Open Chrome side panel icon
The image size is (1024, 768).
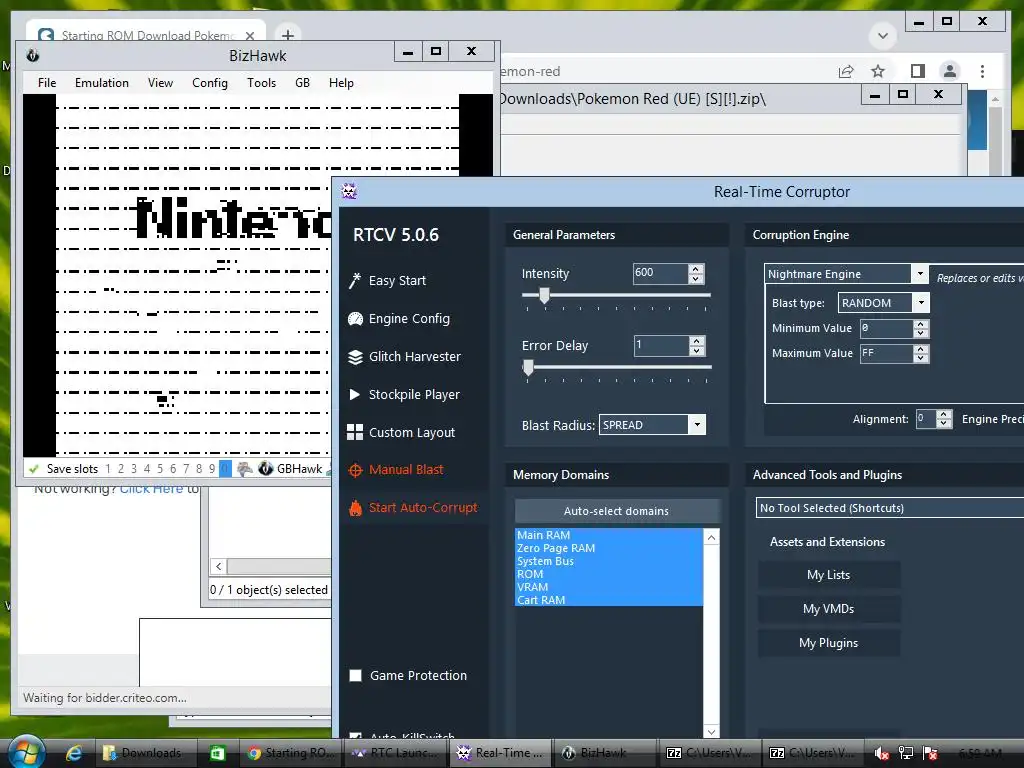click(918, 71)
